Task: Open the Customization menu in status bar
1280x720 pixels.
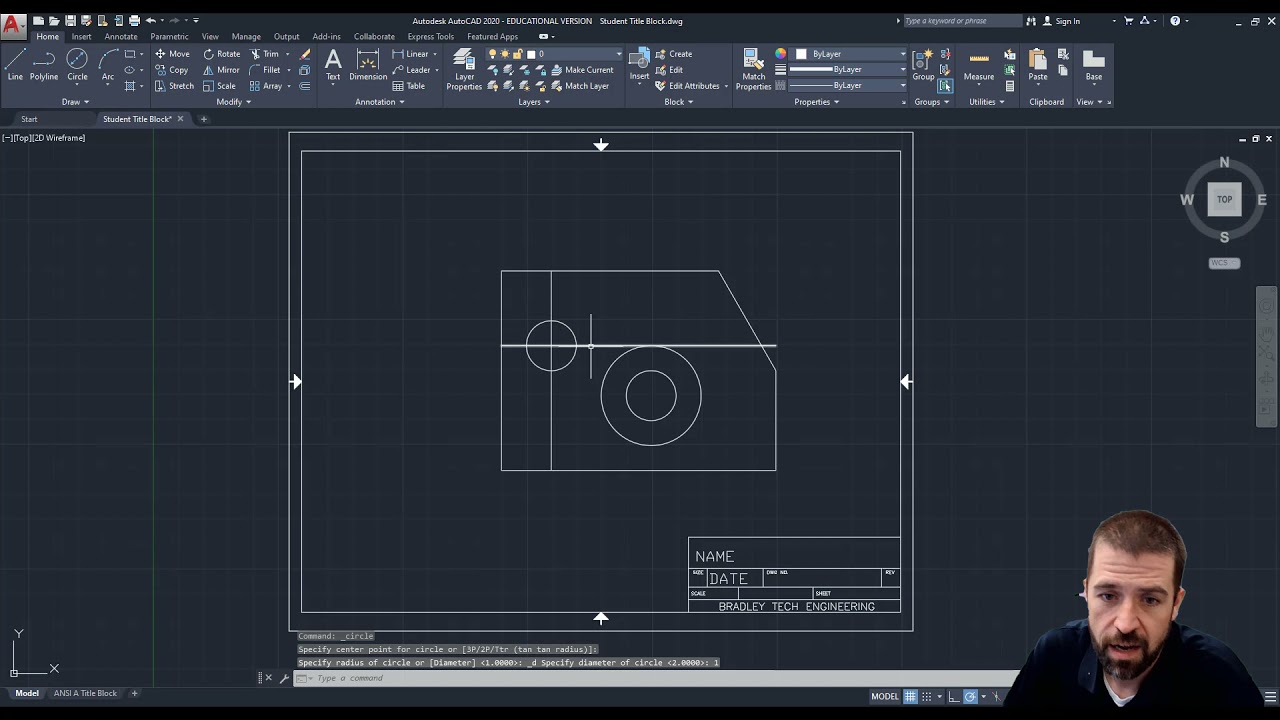Action: coord(1271,697)
